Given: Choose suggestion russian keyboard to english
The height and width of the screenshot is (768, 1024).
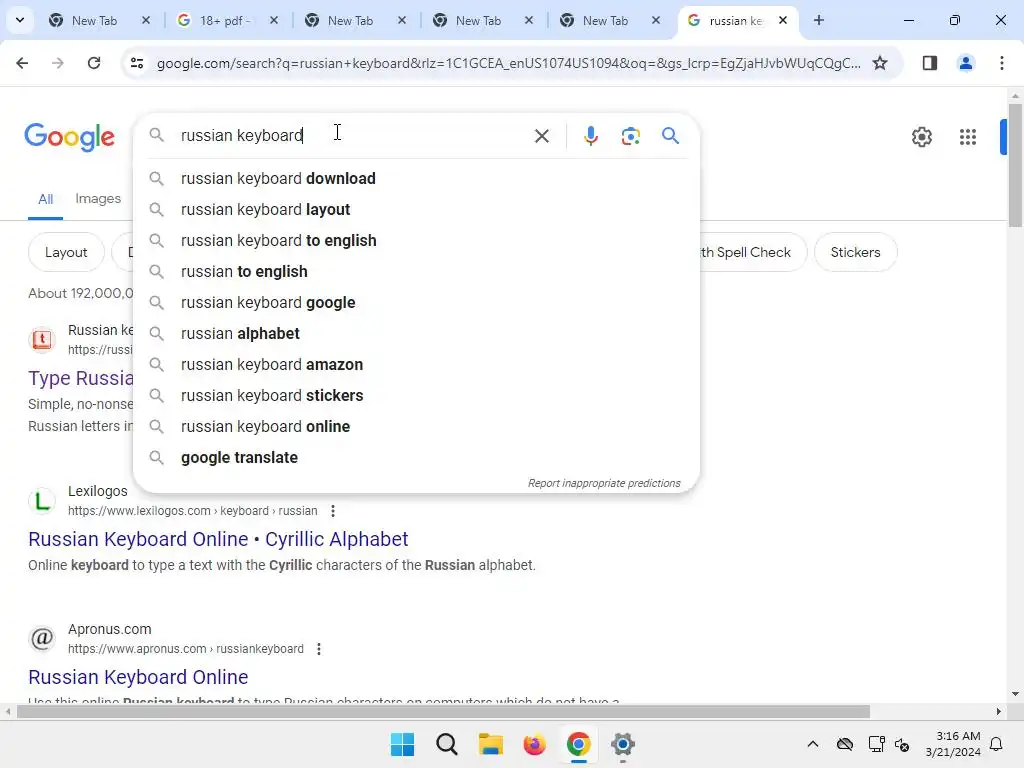Looking at the screenshot, I should point(416,240).
